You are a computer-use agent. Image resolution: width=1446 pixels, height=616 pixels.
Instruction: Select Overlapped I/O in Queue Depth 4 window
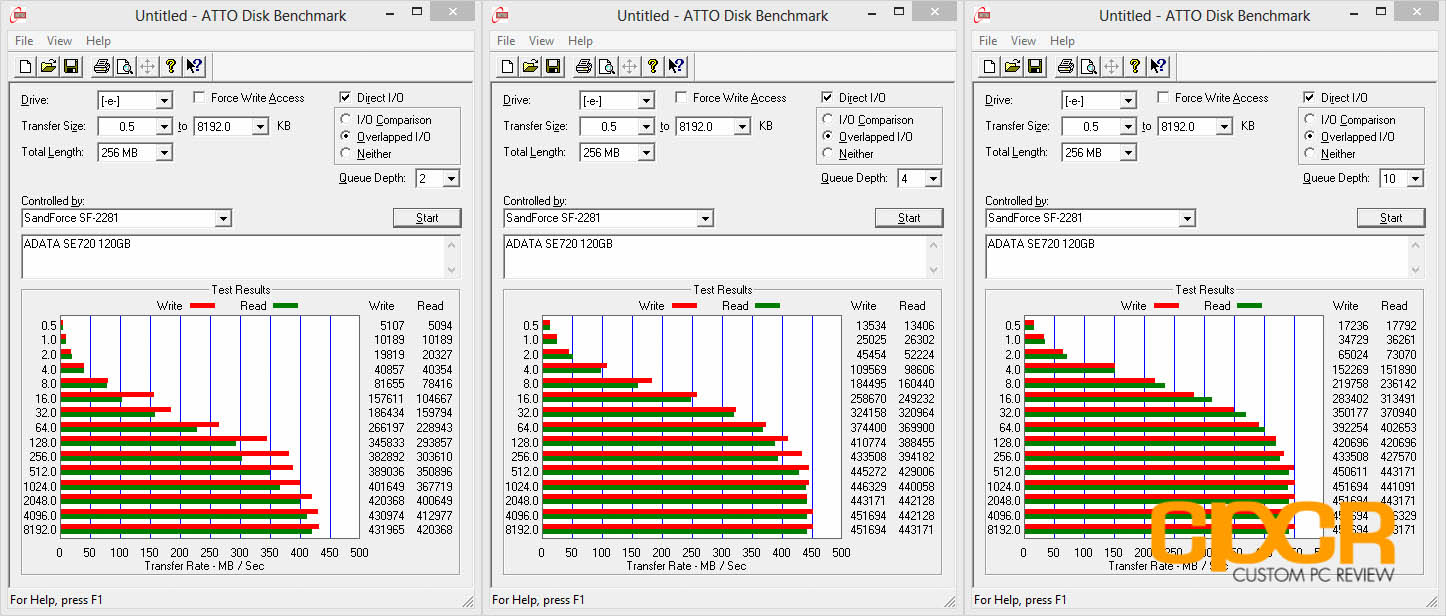pos(829,137)
